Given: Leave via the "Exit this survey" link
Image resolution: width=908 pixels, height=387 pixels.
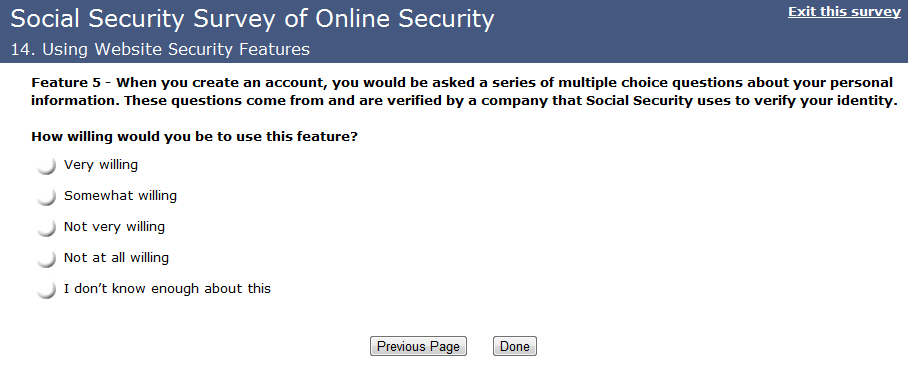Looking at the screenshot, I should pos(844,12).
